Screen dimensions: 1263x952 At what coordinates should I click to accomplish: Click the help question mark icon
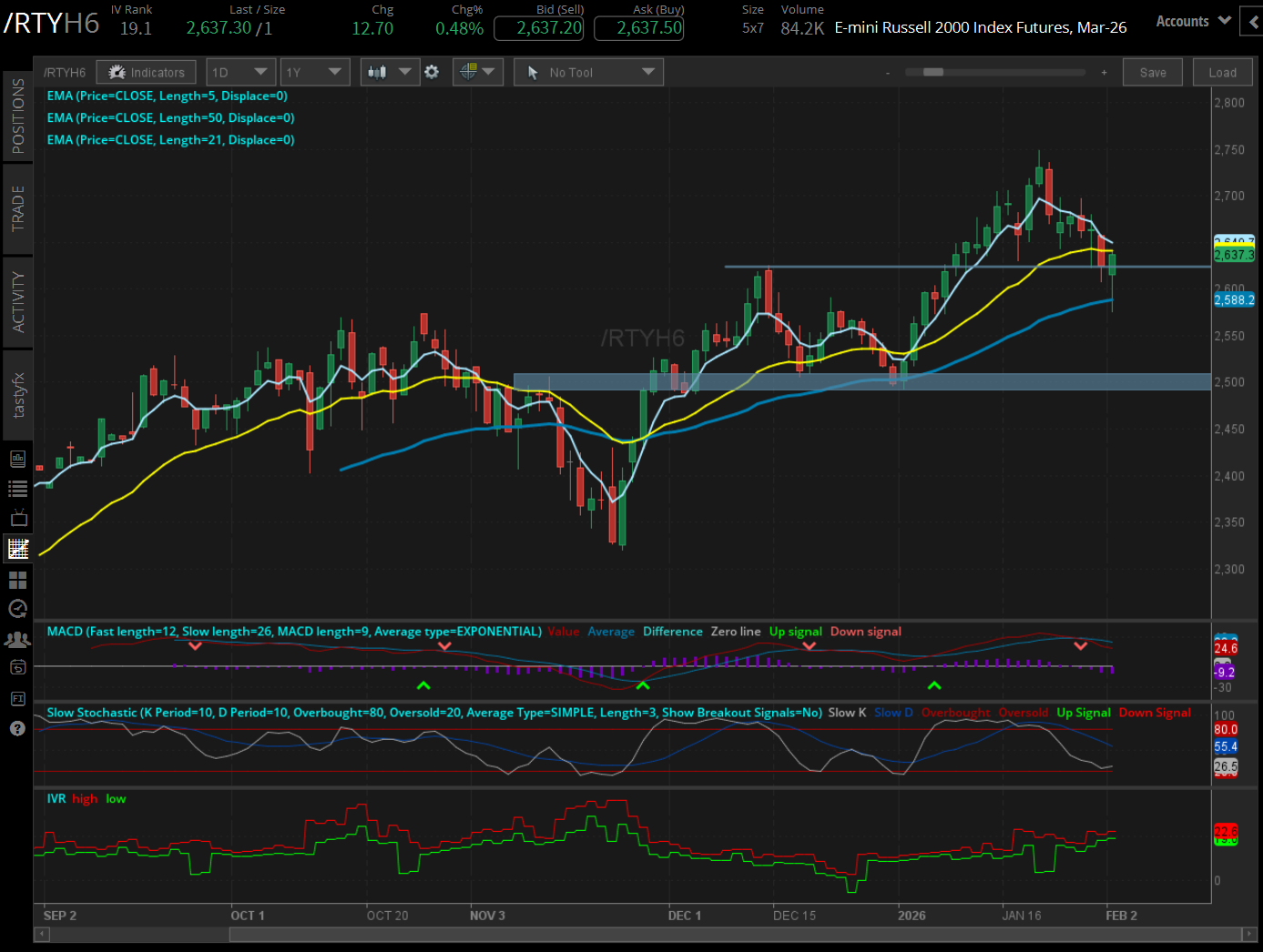coord(17,728)
